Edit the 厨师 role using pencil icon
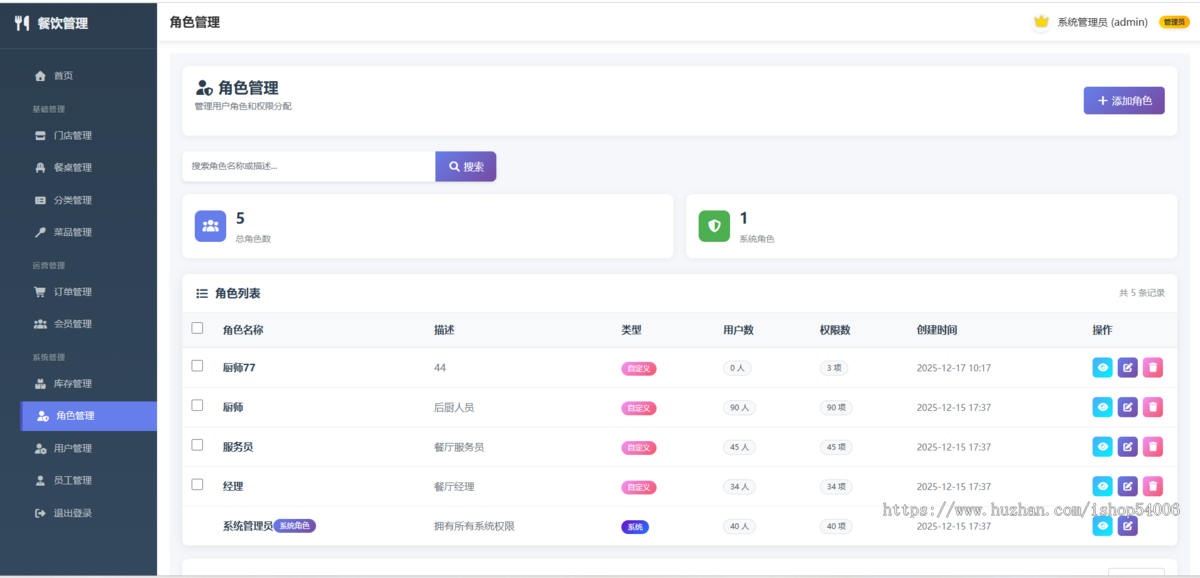1200x578 pixels. pos(1127,407)
